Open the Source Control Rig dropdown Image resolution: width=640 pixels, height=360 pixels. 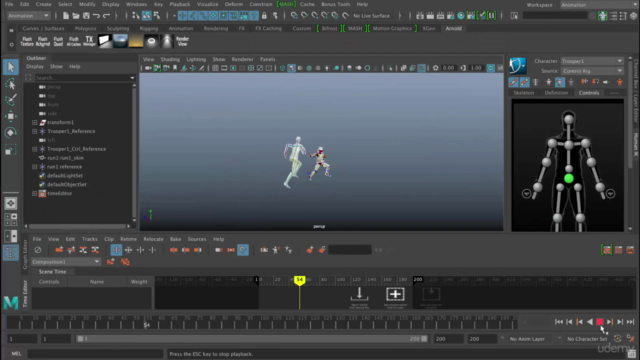[592, 71]
